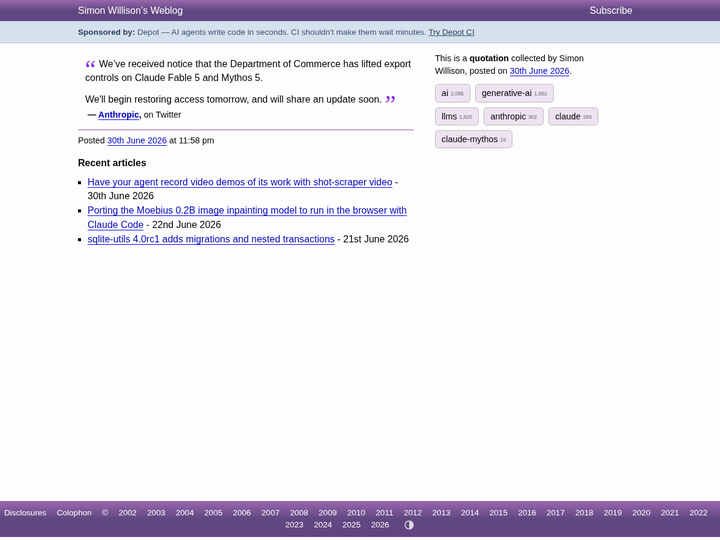This screenshot has width=720, height=540.
Task: Go to the 2018 archive
Action: [584, 513]
